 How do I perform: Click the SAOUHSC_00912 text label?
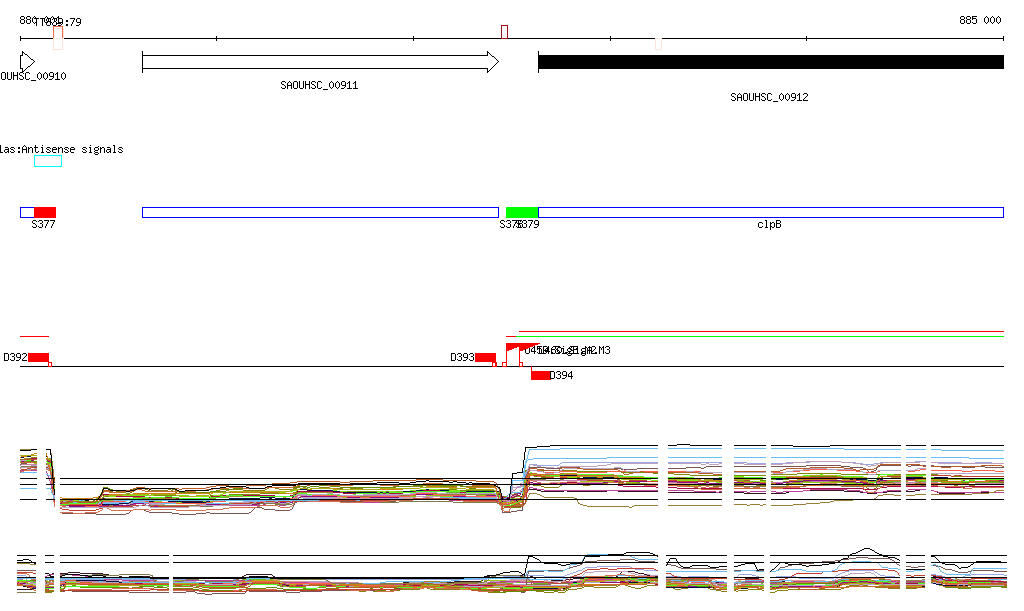tap(769, 97)
